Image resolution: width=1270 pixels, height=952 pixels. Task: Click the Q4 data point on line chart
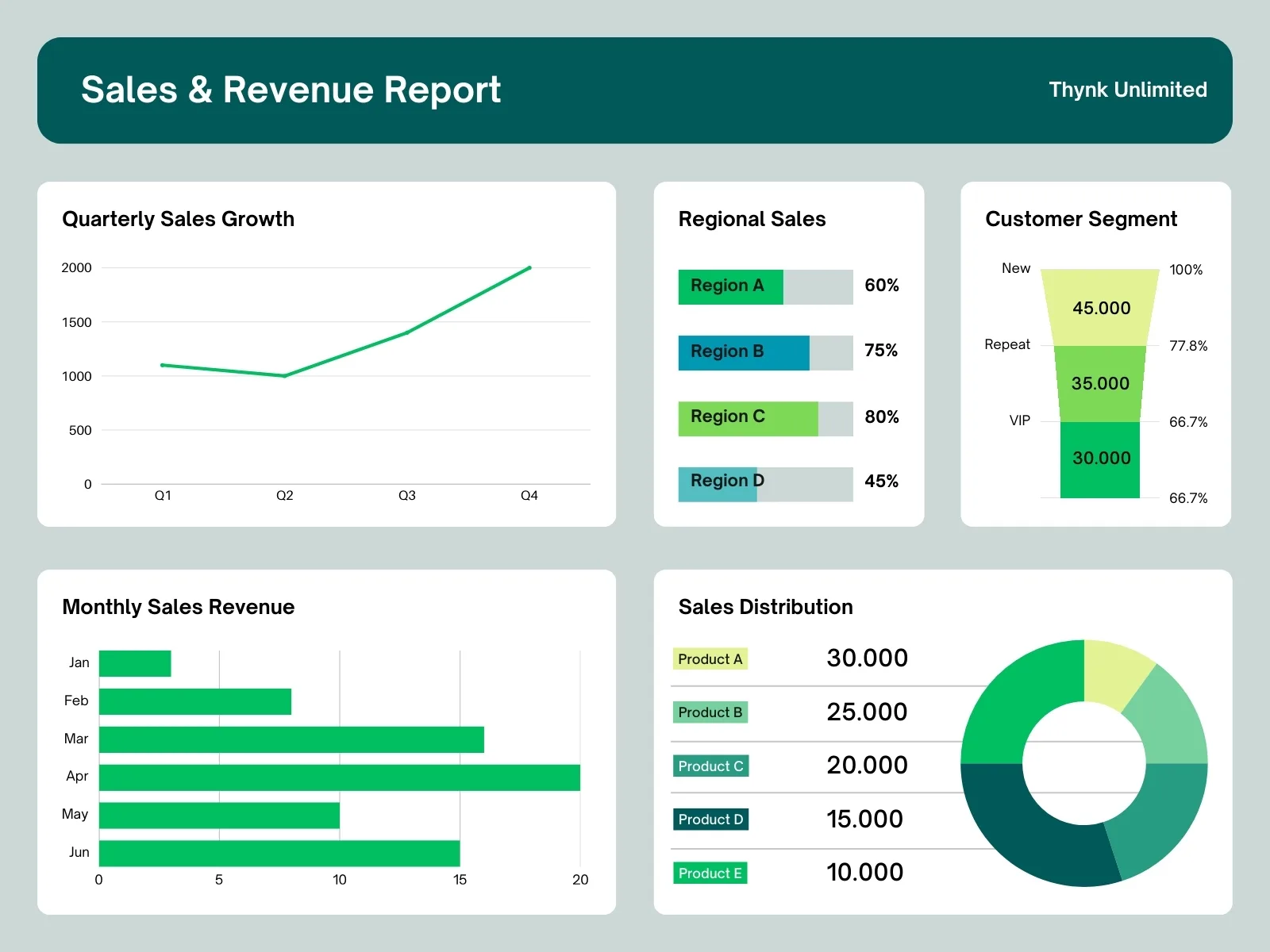529,268
